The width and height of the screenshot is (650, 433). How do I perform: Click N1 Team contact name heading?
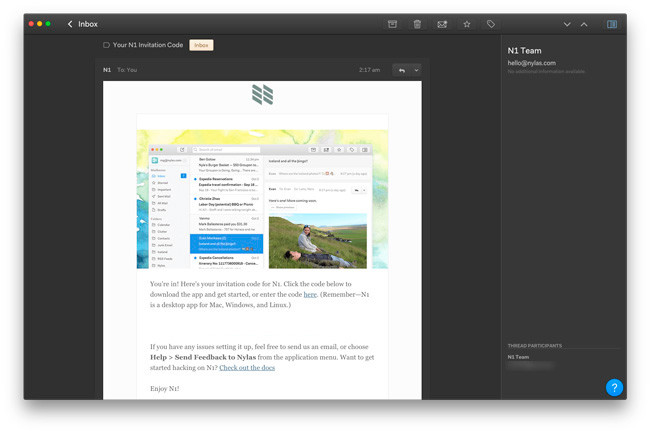pyautogui.click(x=524, y=51)
